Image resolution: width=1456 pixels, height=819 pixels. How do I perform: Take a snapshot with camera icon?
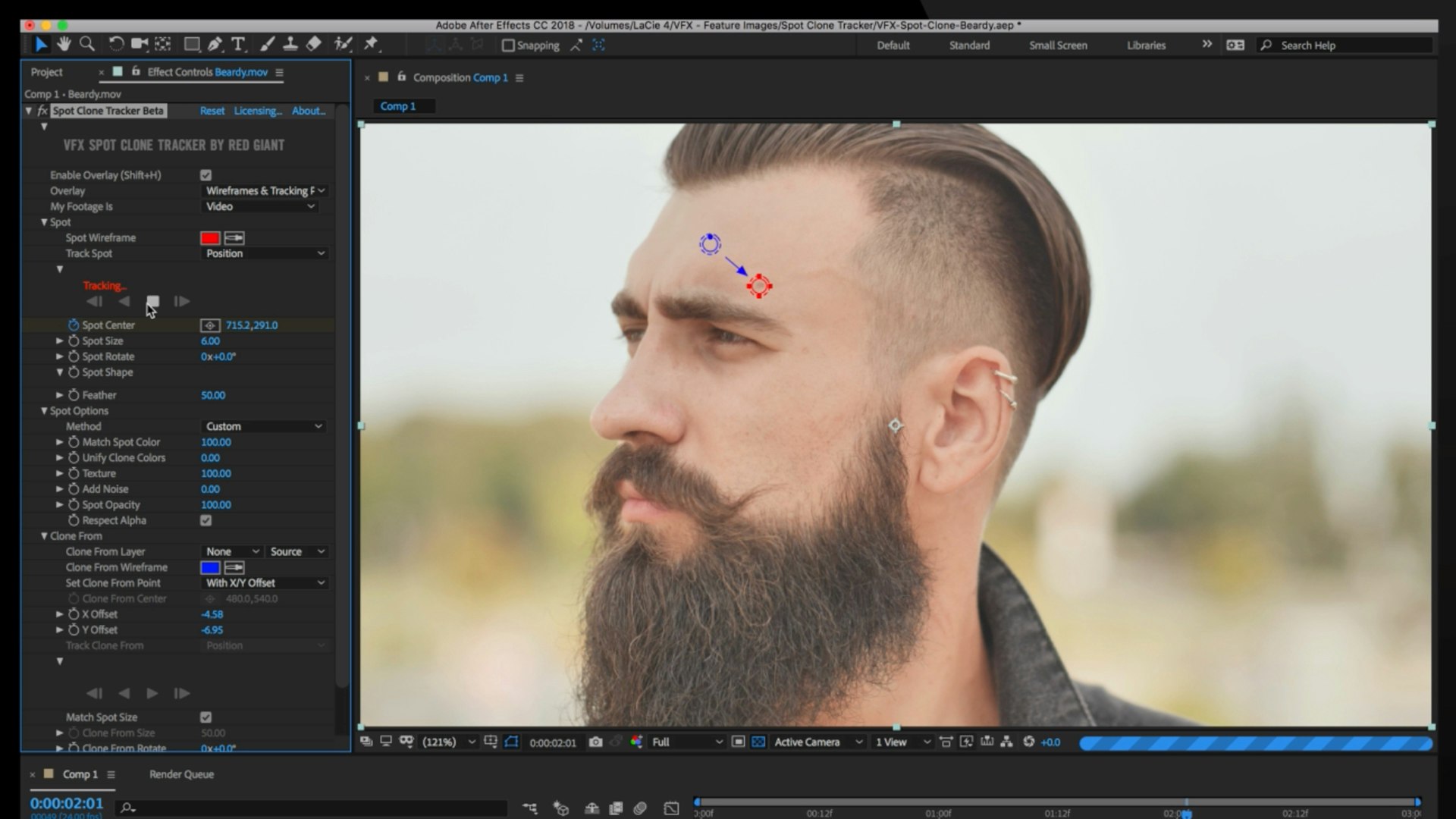click(596, 742)
